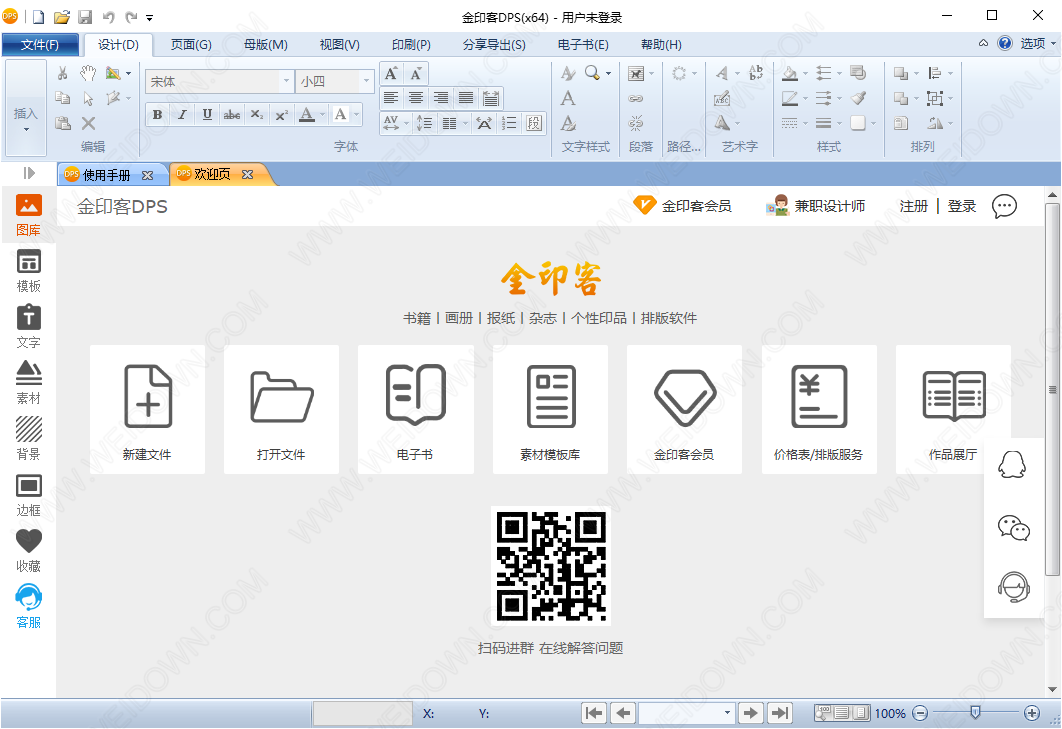Switch to the 页面(G) ribbon tab
Screen dimensions: 1062x729
(x=191, y=44)
